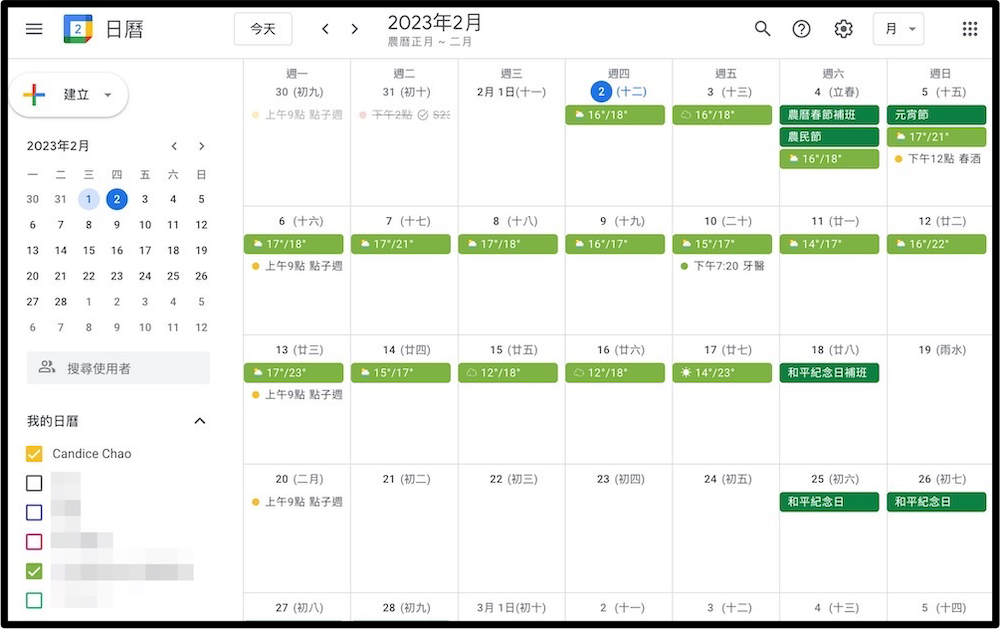Toggle the green checked calendar checkbox
This screenshot has height=629, width=1000.
(34, 571)
